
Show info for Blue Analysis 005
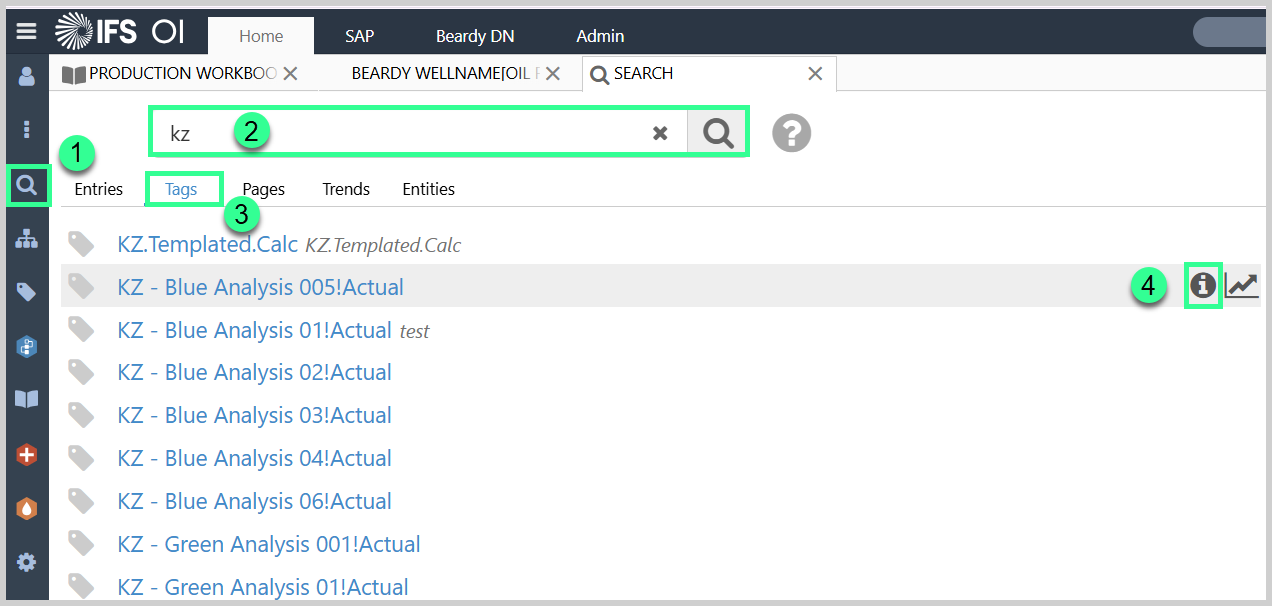pyautogui.click(x=1202, y=286)
